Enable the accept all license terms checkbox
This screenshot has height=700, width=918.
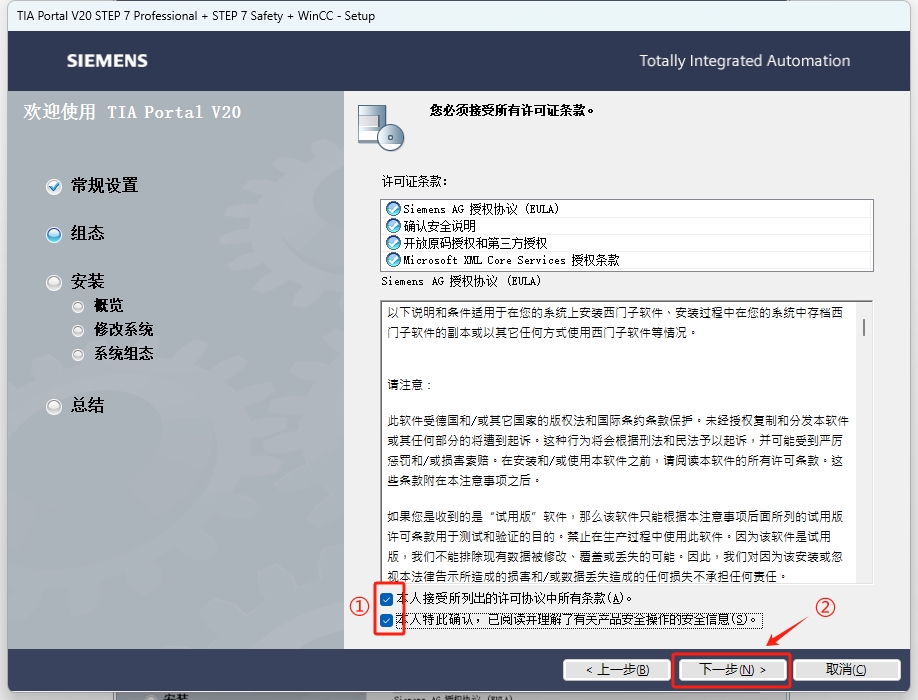385,601
